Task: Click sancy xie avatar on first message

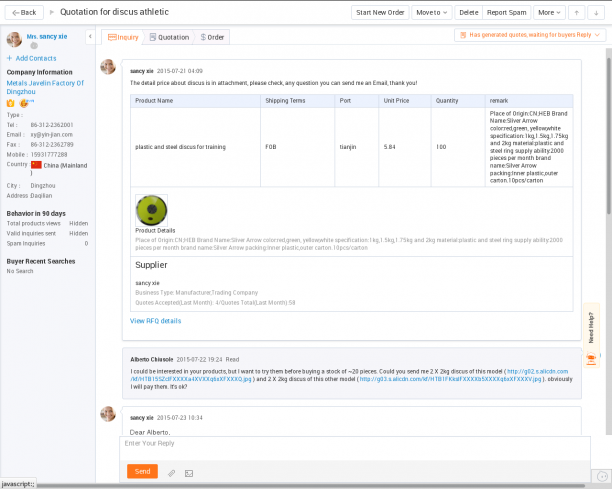Action: [x=108, y=67]
